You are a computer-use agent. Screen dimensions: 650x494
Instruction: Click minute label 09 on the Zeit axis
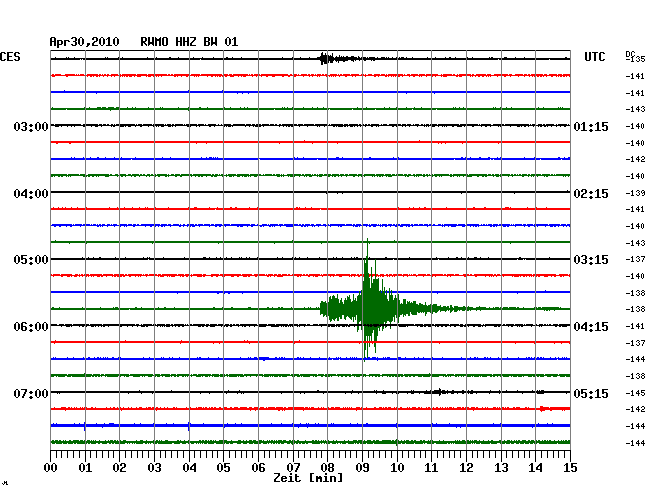point(362,468)
